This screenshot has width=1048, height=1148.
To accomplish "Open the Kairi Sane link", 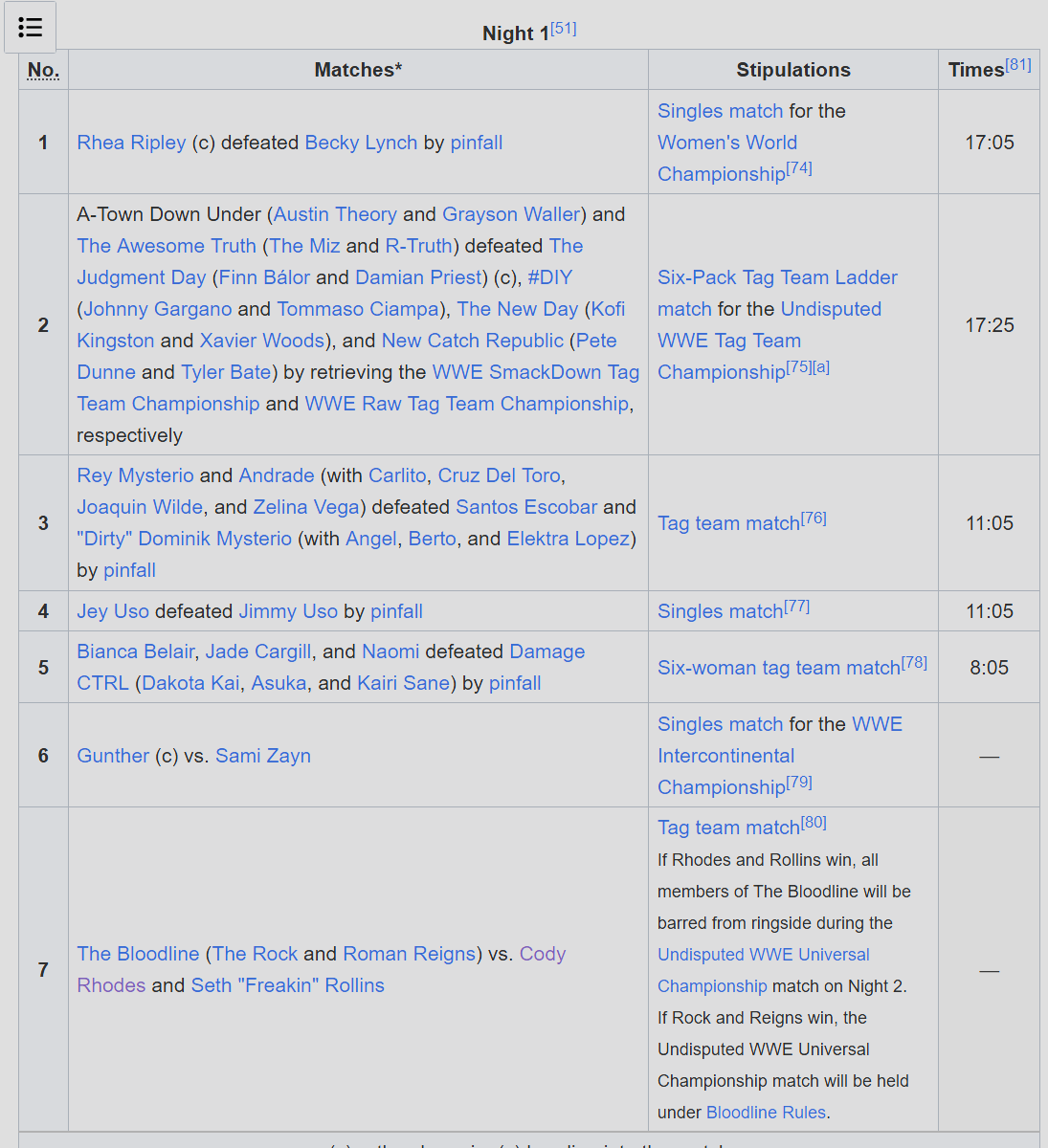I will (403, 683).
